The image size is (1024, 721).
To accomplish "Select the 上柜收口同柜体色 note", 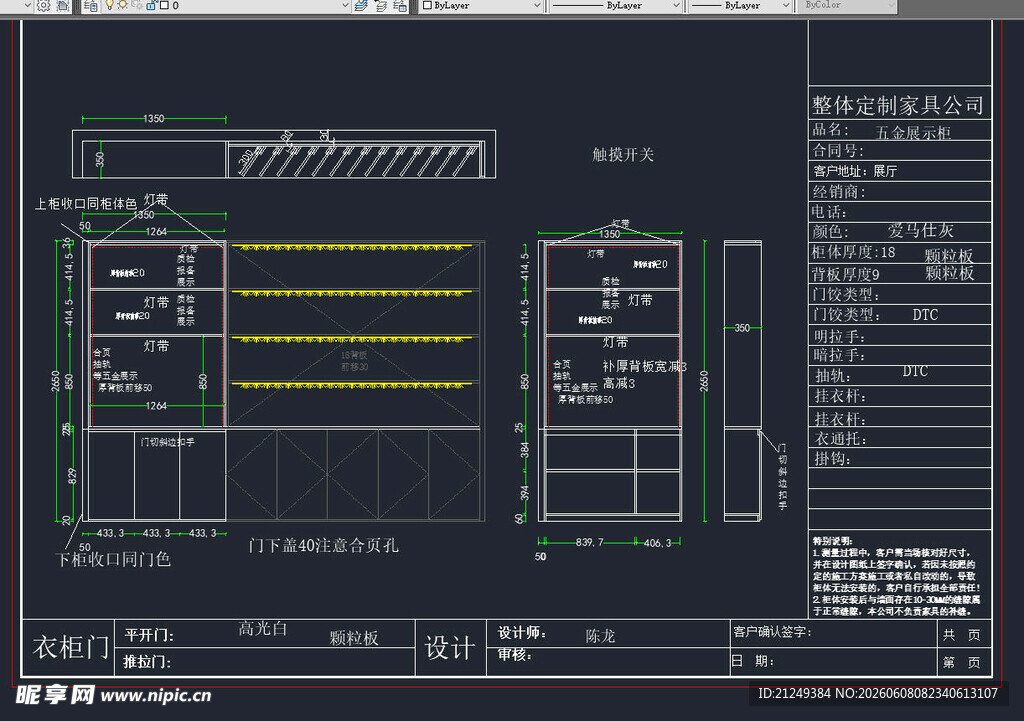I will pos(86,204).
